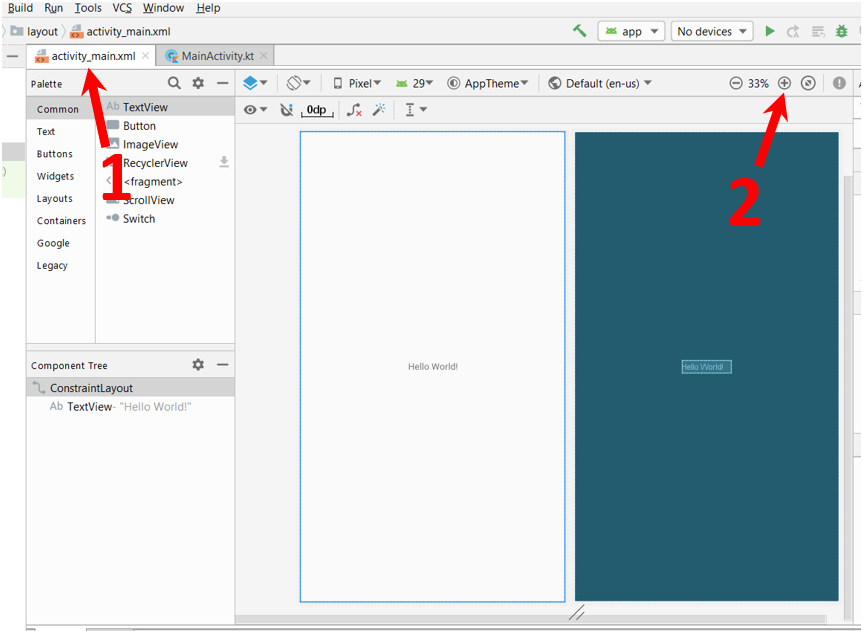
Task: Clear all constraints icon
Action: tap(354, 110)
